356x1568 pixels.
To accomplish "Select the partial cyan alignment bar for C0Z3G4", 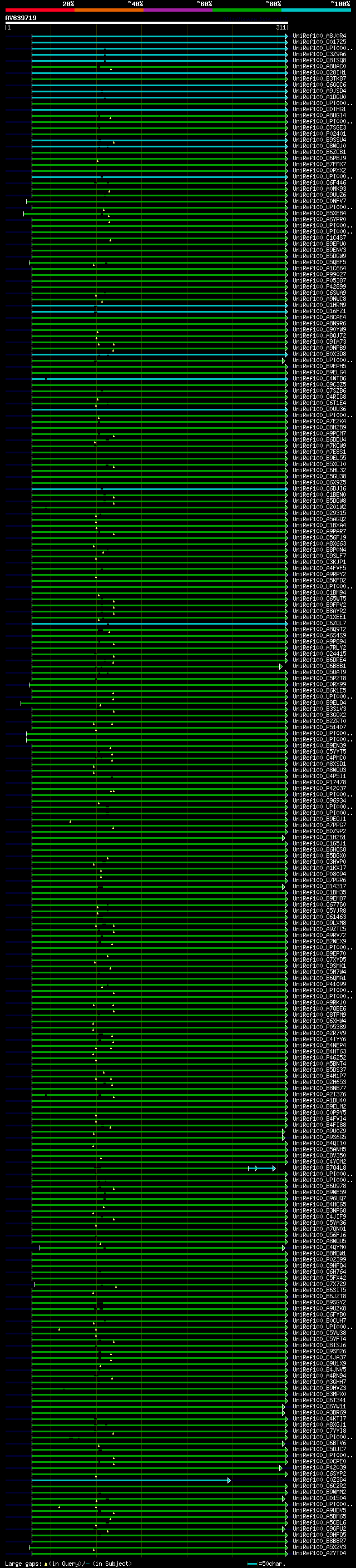I will pos(131,1480).
